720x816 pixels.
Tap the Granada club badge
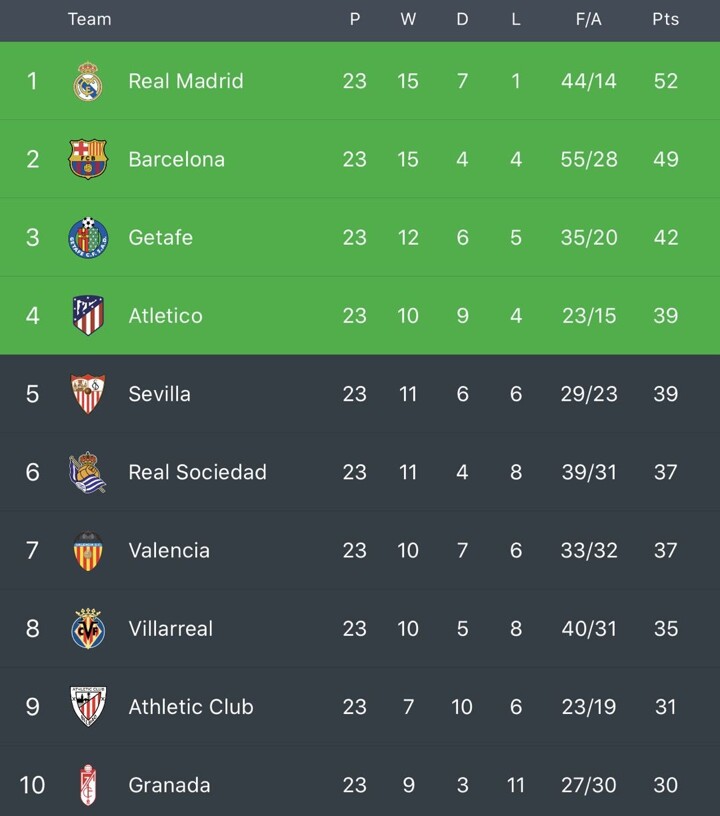coord(88,785)
